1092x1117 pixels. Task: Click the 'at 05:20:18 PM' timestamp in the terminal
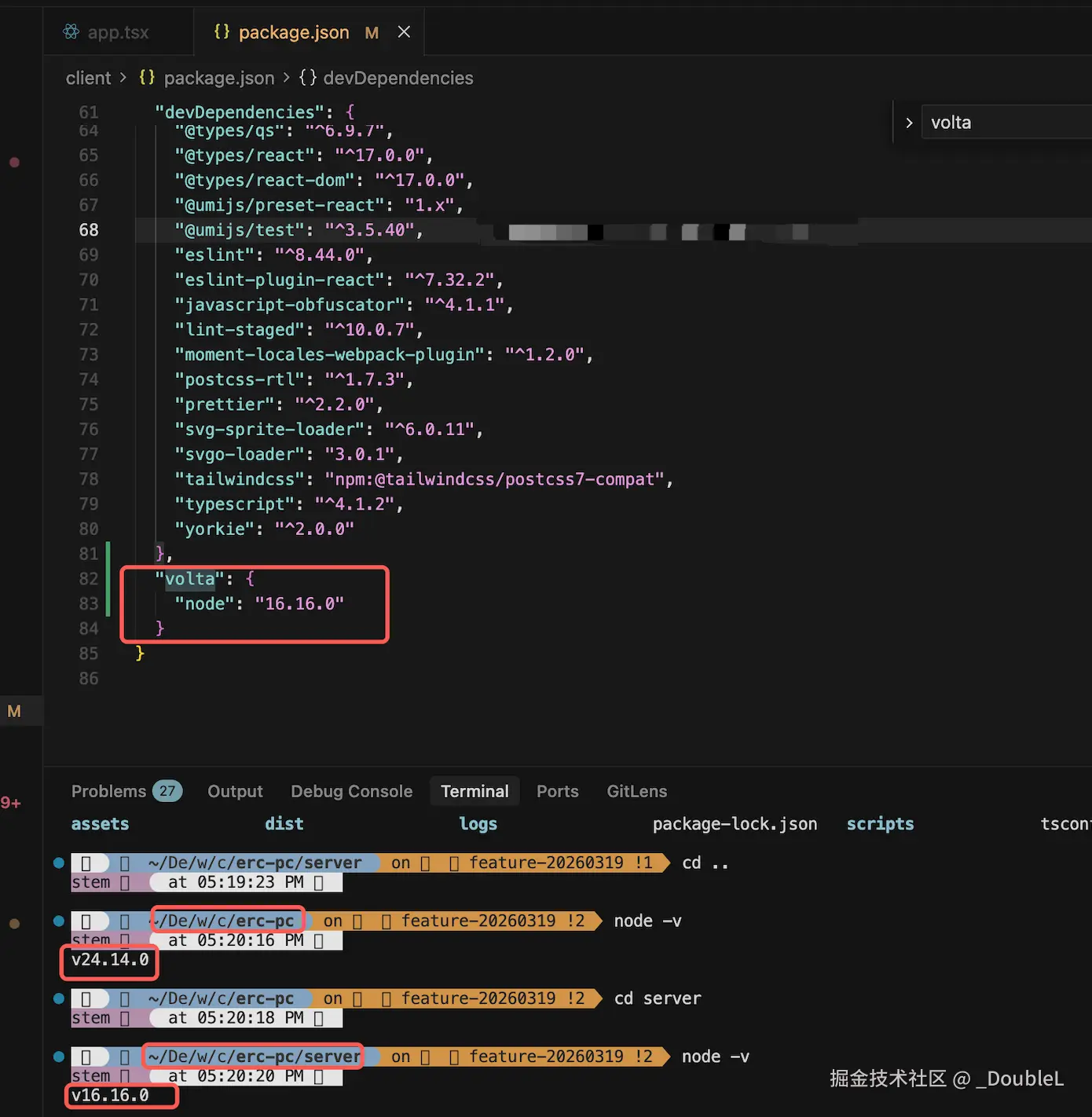[x=236, y=1018]
